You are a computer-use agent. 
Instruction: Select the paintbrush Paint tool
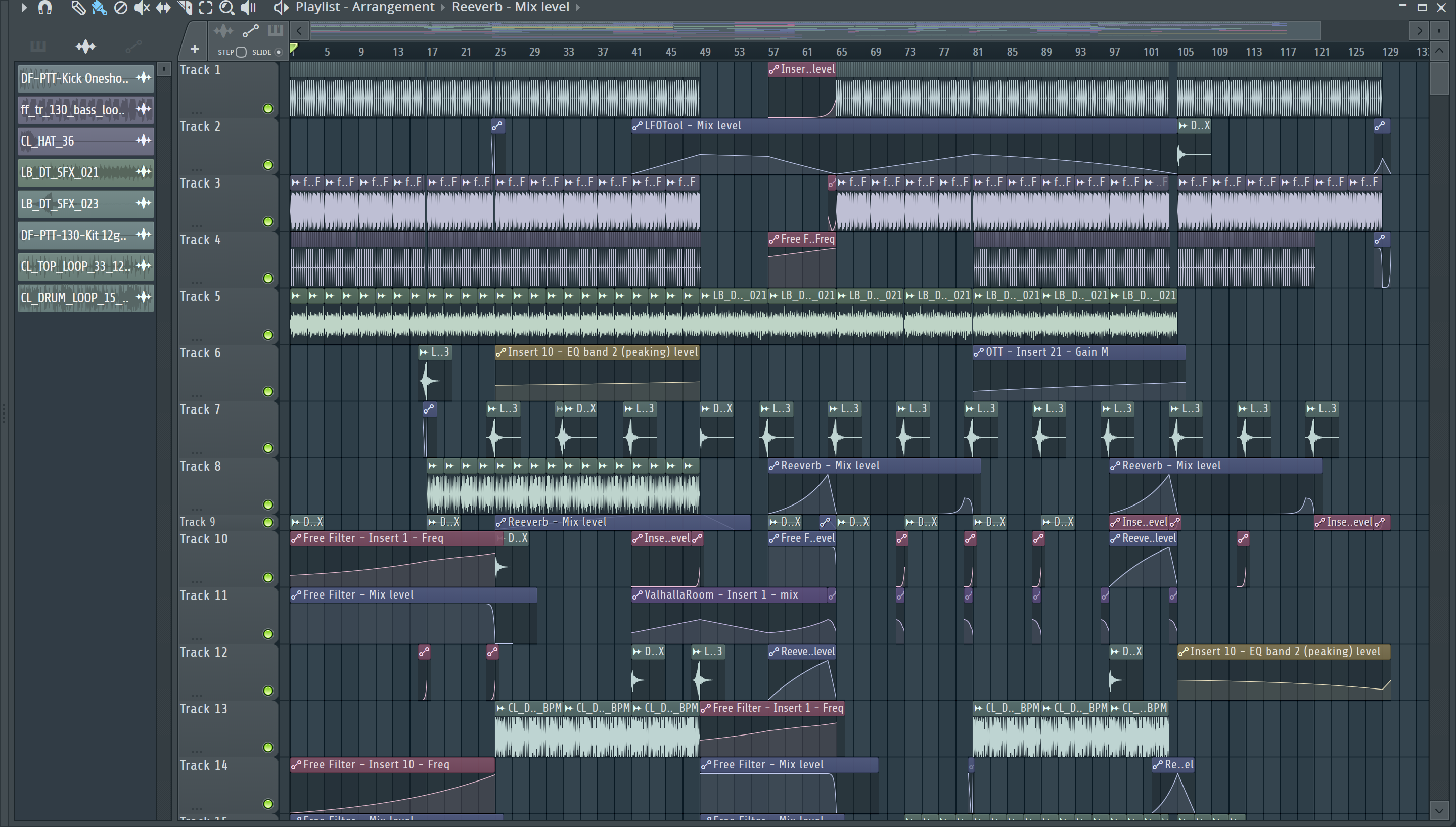100,8
